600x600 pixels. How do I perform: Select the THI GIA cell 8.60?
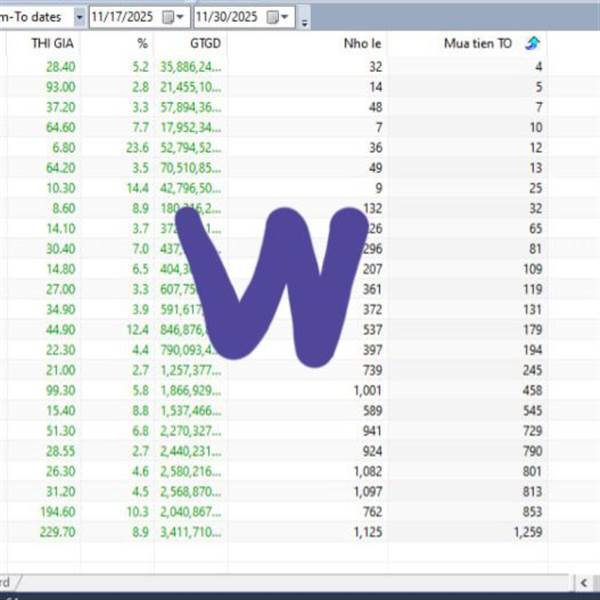point(64,209)
